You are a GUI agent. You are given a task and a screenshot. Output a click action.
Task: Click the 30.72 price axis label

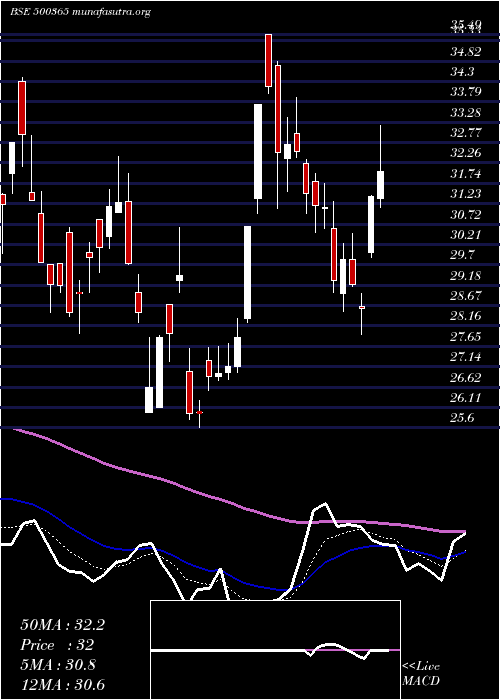coord(466,215)
